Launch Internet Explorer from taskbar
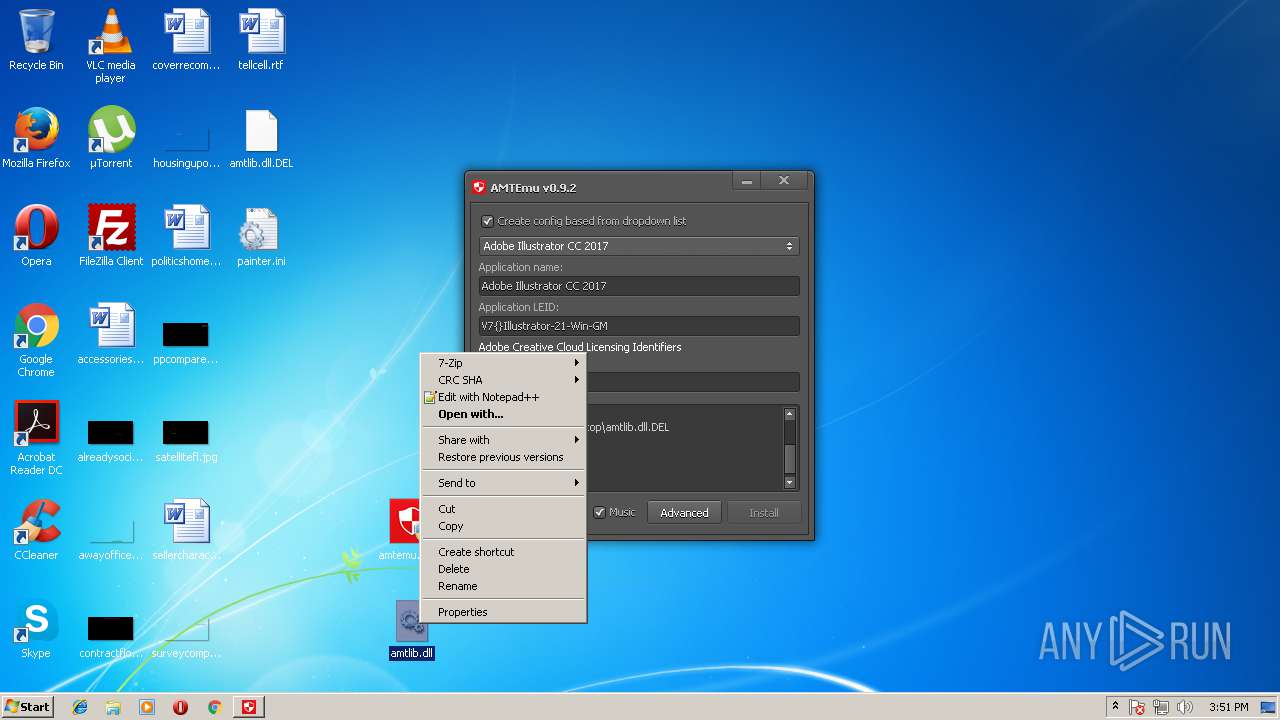1280x720 pixels. [80, 707]
